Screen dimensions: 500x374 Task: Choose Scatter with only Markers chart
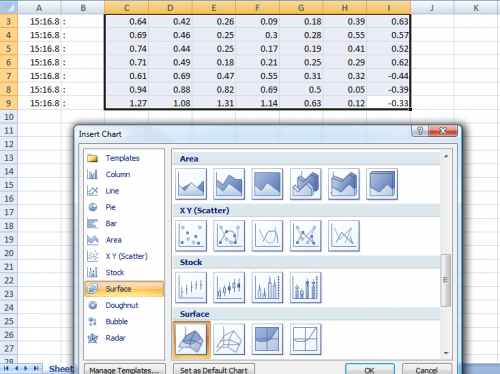click(191, 236)
